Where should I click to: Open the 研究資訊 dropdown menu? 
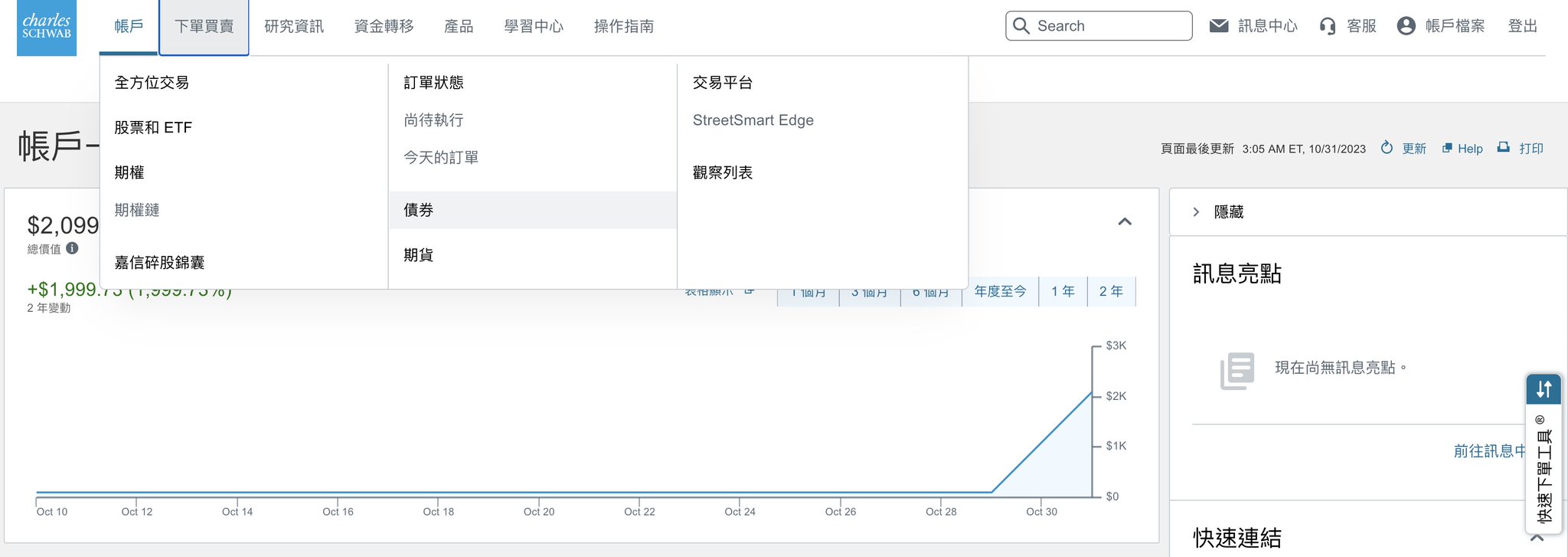(x=294, y=27)
